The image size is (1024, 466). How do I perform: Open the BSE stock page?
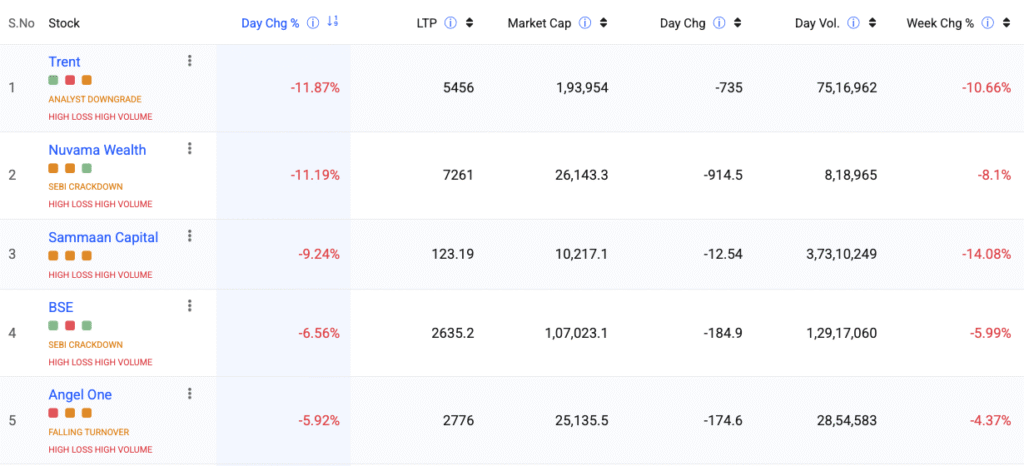[61, 307]
